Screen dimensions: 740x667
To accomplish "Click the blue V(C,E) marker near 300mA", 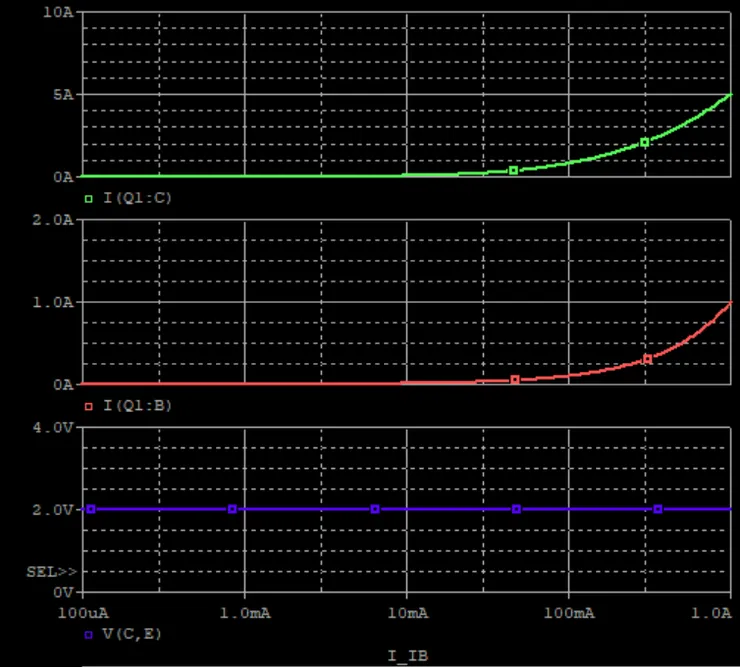I will [658, 509].
